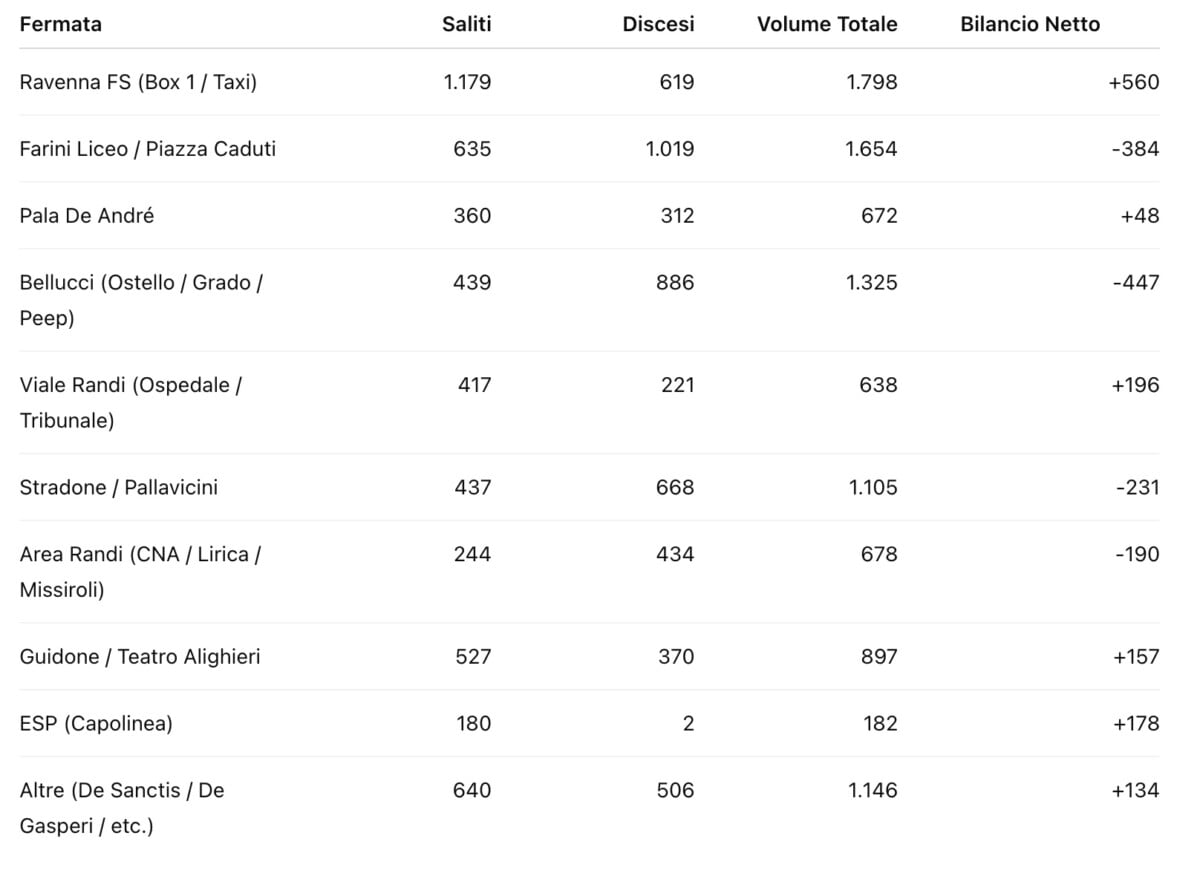1200x876 pixels.
Task: Select the Altre (De Sanctis / De Gasperi) cell
Action: pos(122,809)
